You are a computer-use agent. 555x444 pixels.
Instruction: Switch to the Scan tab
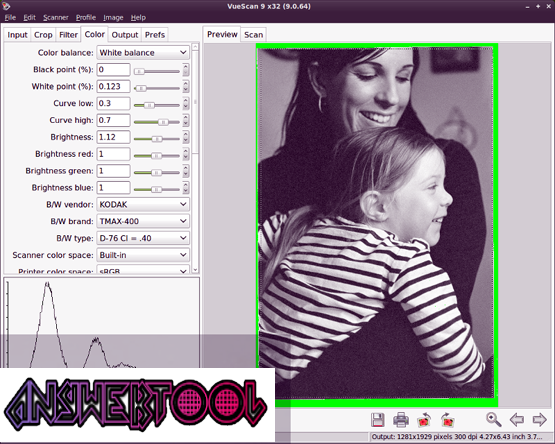pos(253,35)
